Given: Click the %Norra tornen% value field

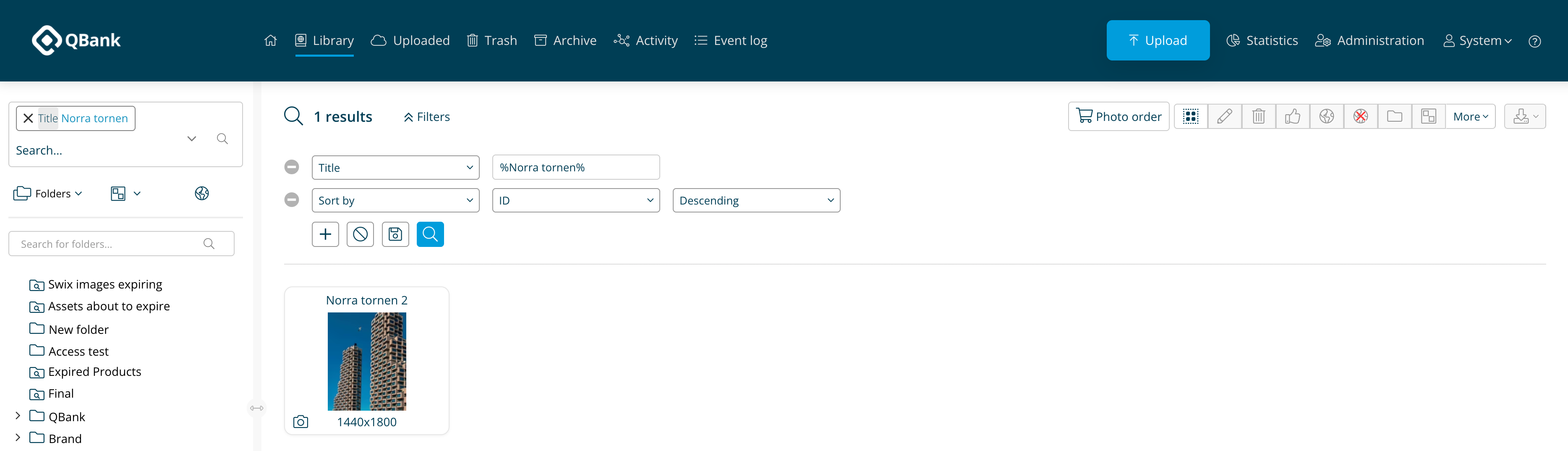Looking at the screenshot, I should tap(576, 168).
